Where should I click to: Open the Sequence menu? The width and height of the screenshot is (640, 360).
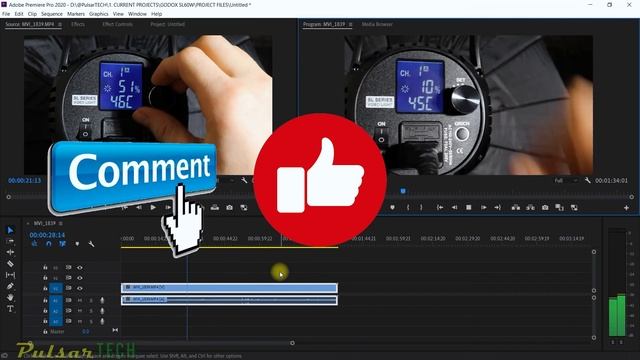click(52, 14)
